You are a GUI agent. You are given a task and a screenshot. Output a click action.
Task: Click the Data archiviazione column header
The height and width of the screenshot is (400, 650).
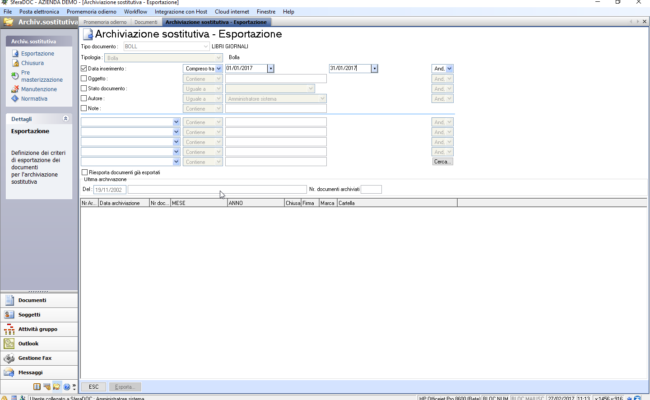coord(124,203)
